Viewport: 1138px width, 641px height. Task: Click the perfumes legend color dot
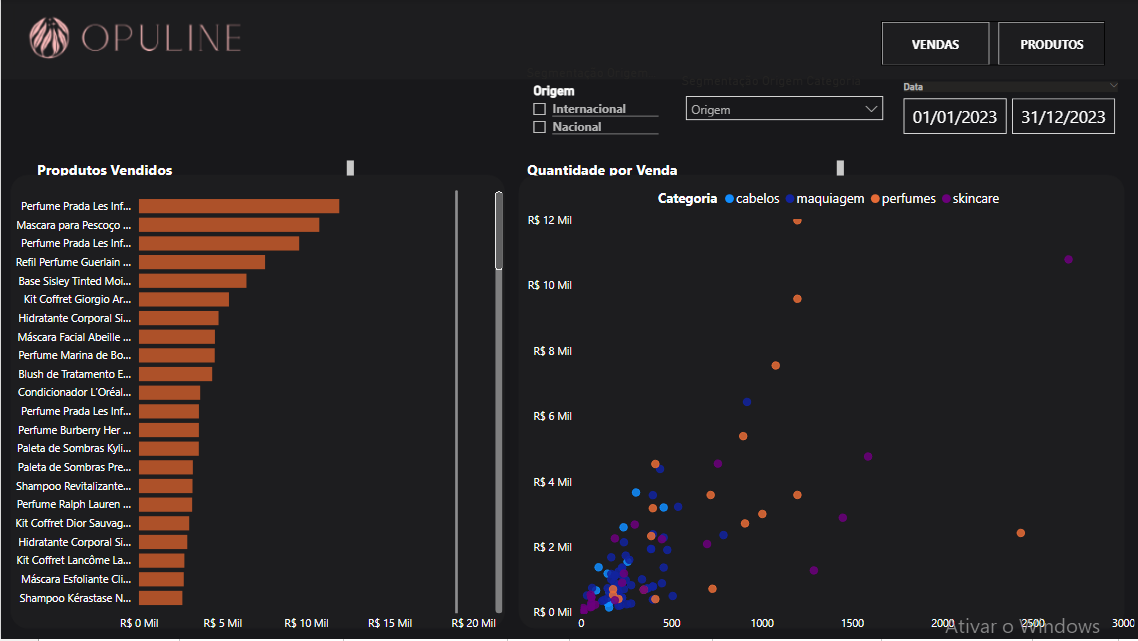coord(875,199)
